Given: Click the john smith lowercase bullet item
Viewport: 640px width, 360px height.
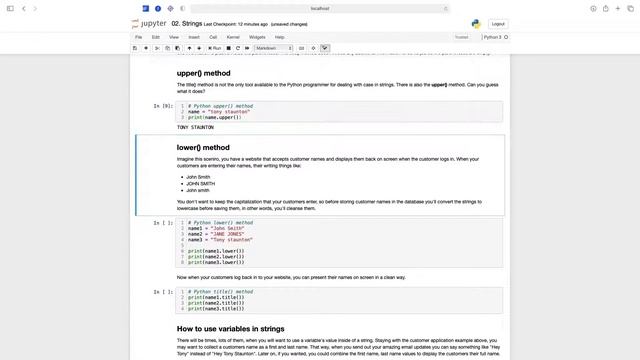Looking at the screenshot, I should tap(198, 190).
